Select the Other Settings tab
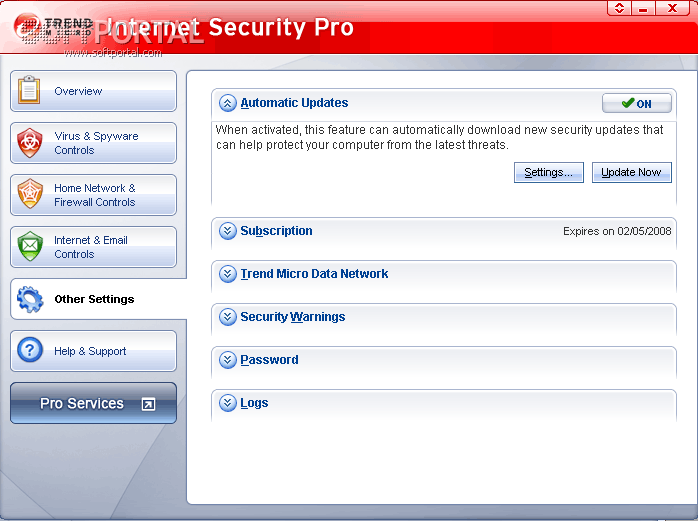698x521 pixels. pyautogui.click(x=98, y=299)
